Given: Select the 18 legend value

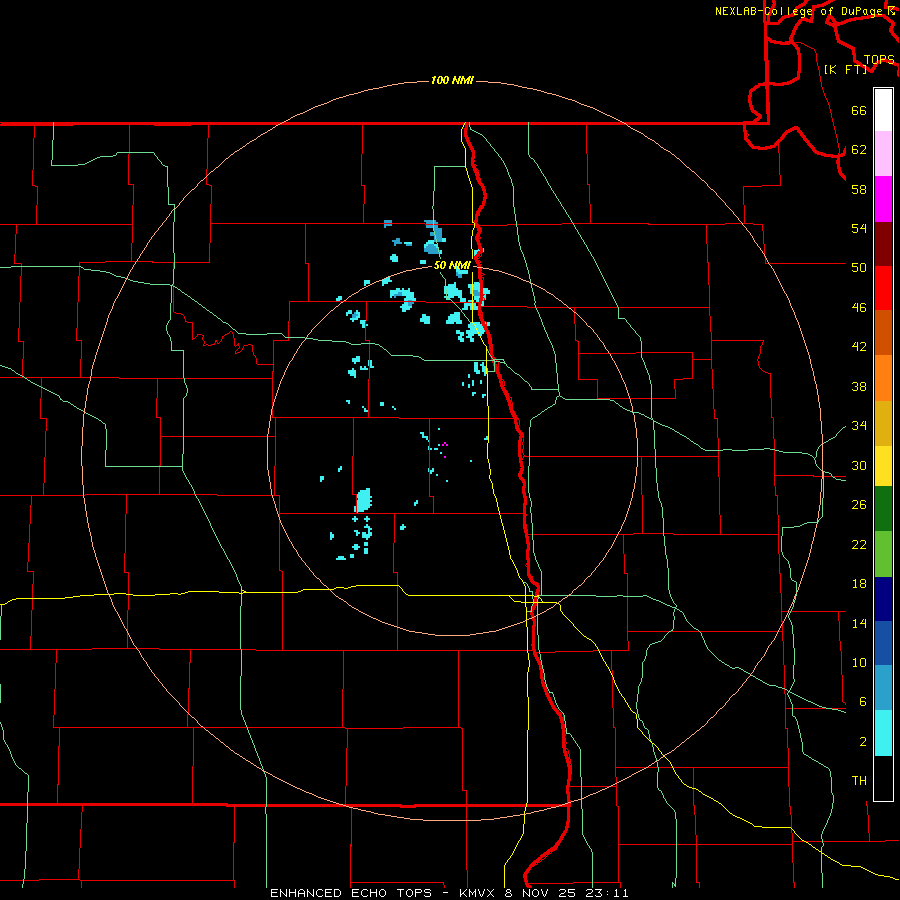Looking at the screenshot, I should pyautogui.click(x=859, y=584).
